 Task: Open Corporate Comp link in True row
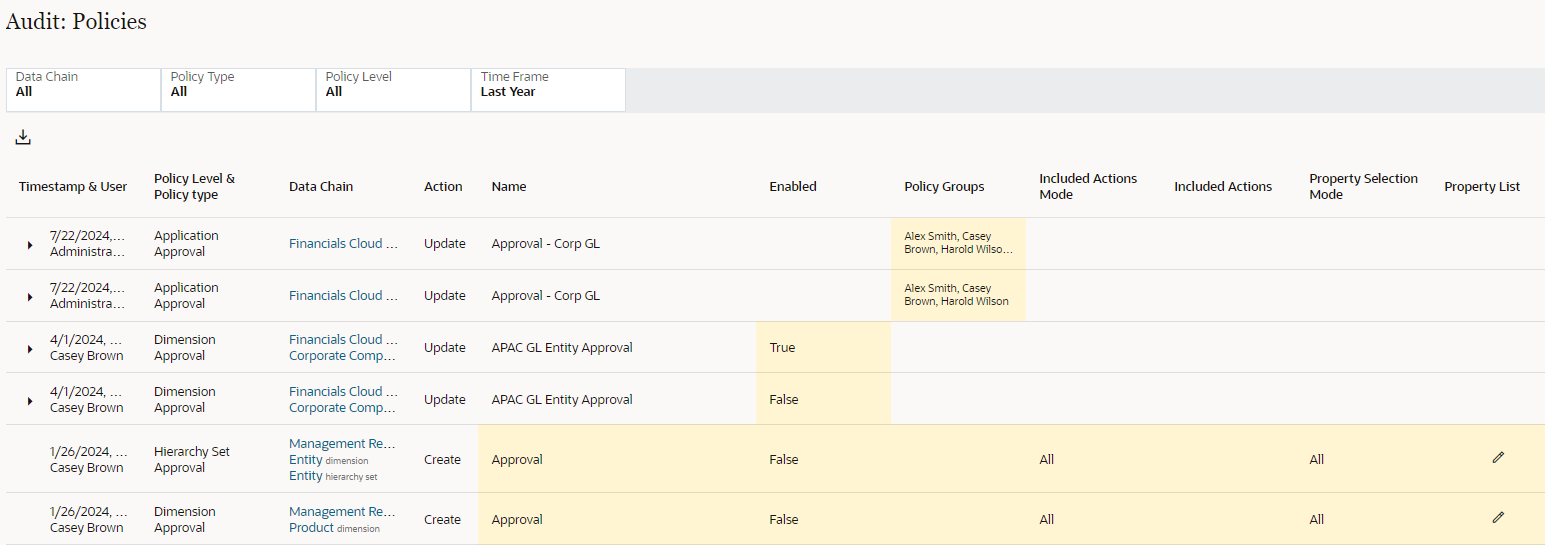pos(343,355)
